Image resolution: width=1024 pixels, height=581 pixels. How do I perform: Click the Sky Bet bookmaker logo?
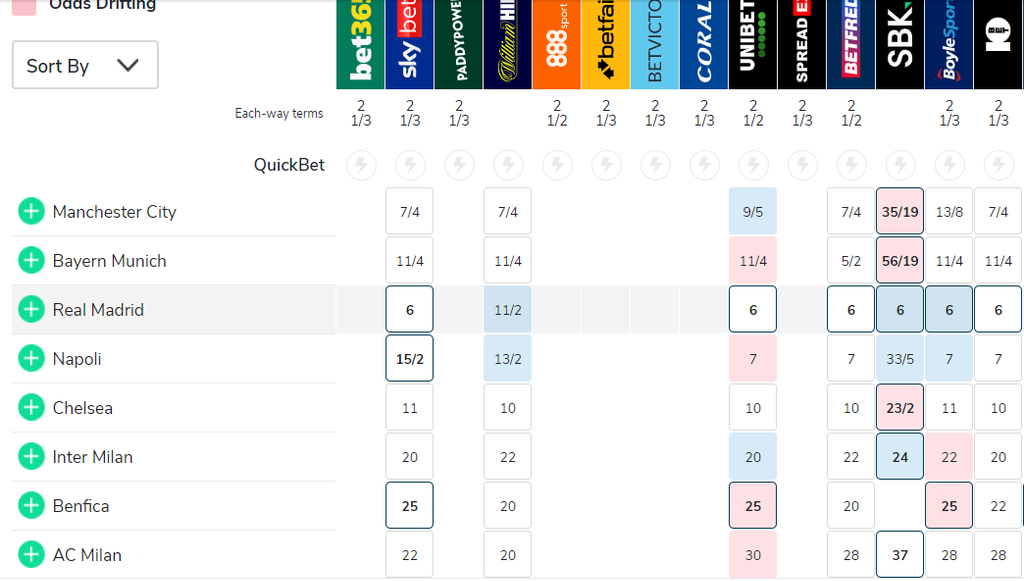[x=409, y=45]
